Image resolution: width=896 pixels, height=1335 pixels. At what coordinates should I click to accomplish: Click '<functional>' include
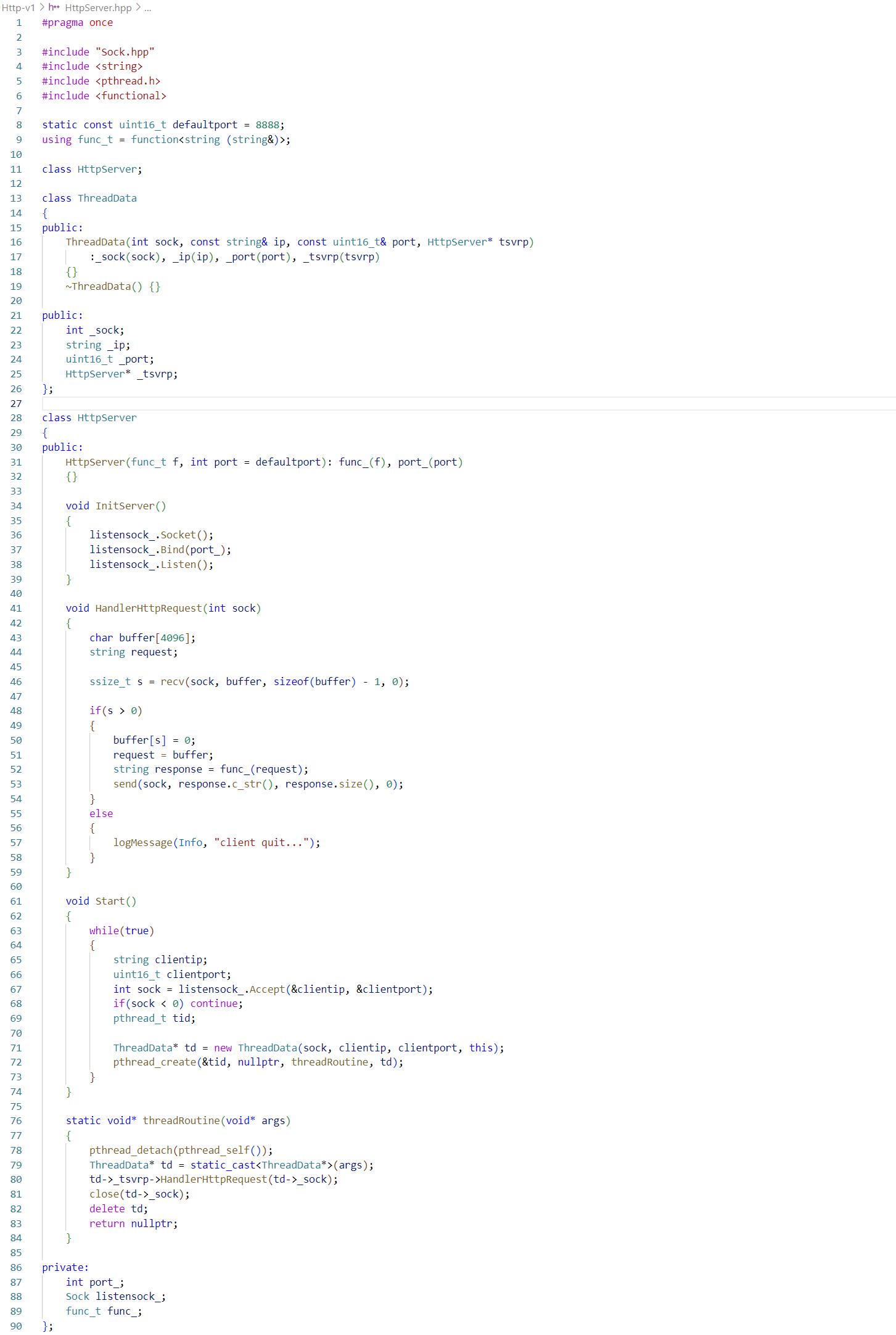[x=131, y=96]
